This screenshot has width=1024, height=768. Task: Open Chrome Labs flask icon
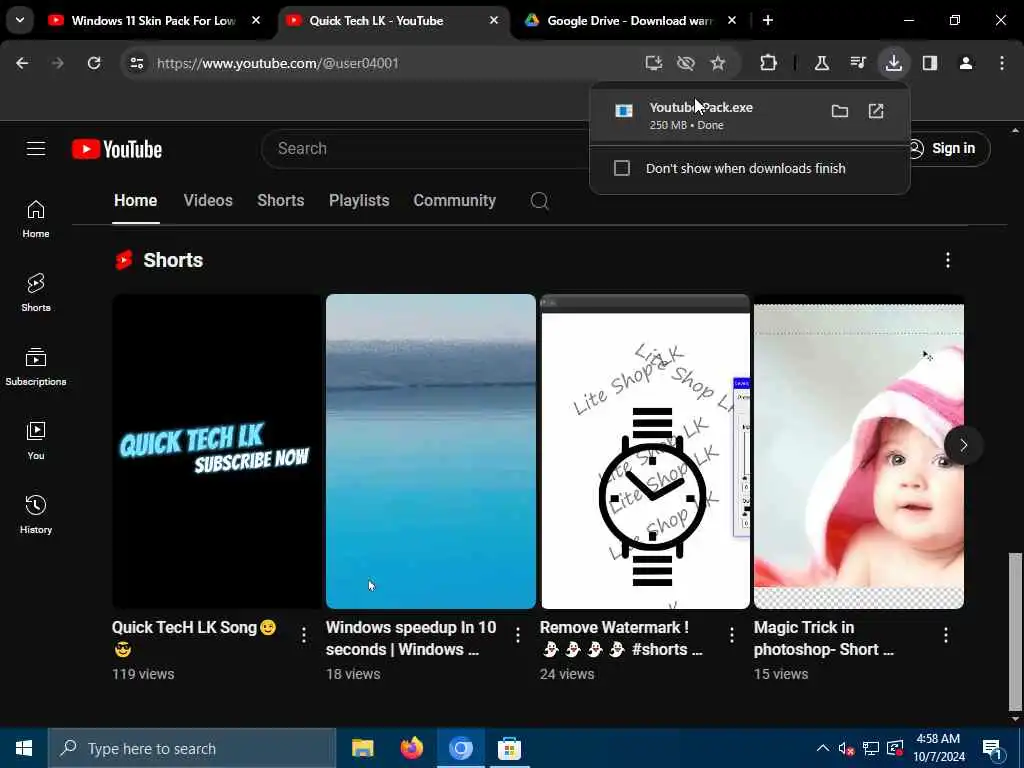tap(822, 63)
